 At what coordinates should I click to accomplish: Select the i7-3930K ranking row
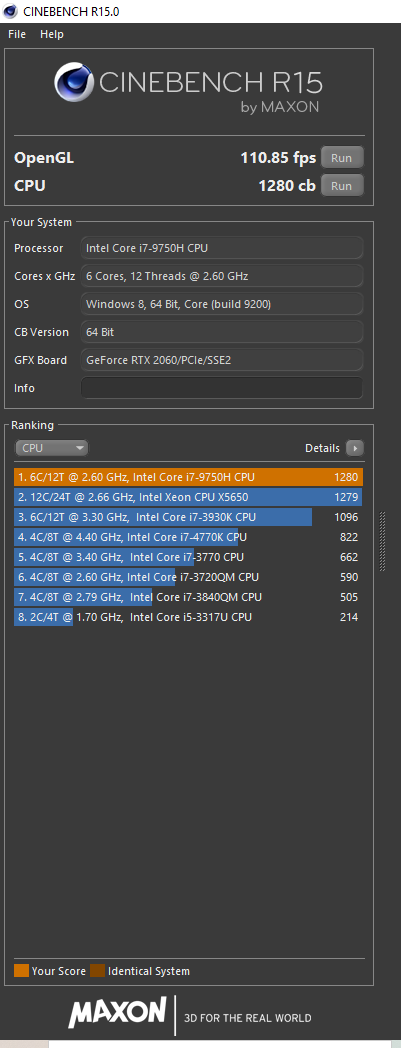188,517
